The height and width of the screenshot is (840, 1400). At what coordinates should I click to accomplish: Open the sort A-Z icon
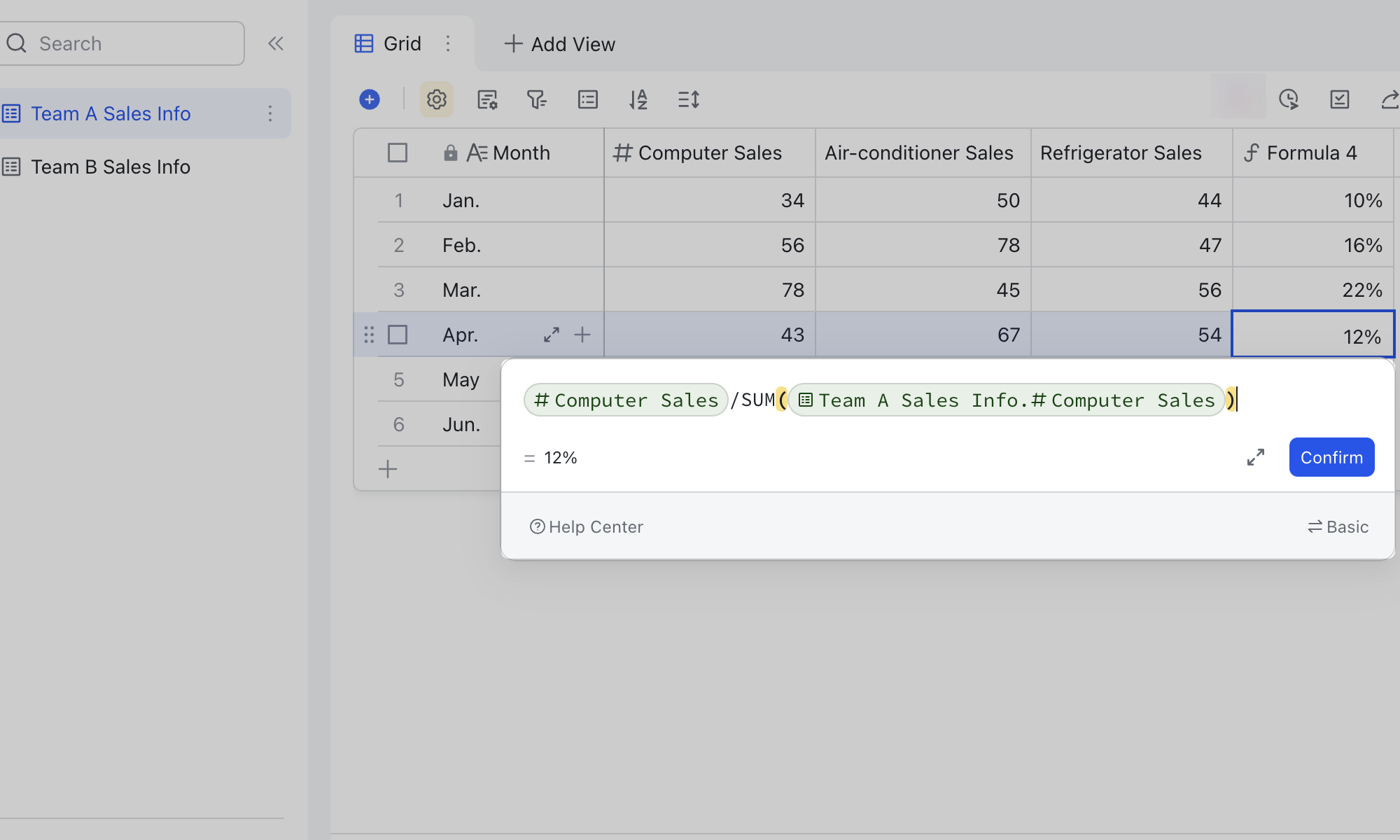coord(638,99)
